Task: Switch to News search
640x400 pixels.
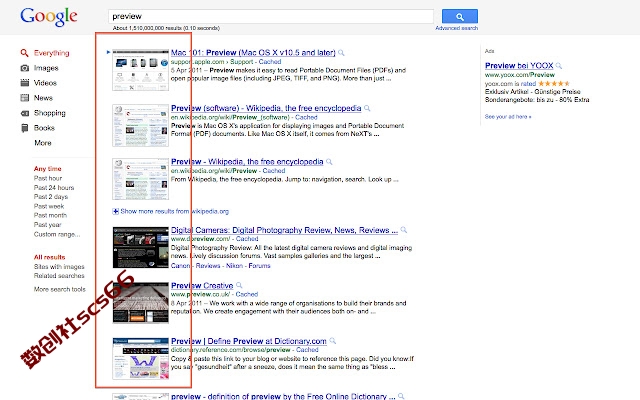Action: 43,98
